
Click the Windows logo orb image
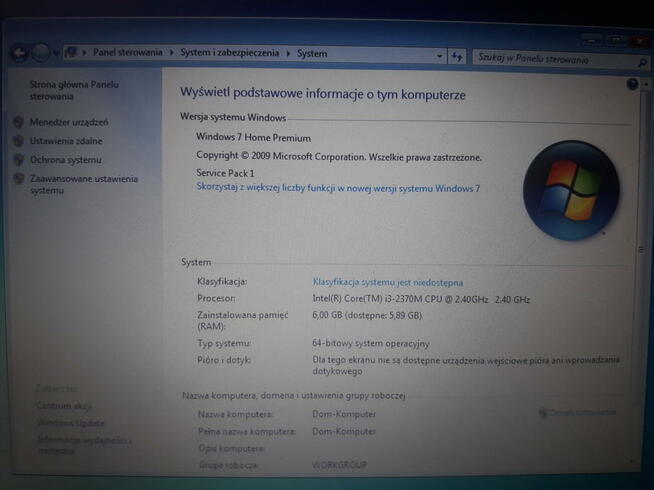[x=571, y=191]
